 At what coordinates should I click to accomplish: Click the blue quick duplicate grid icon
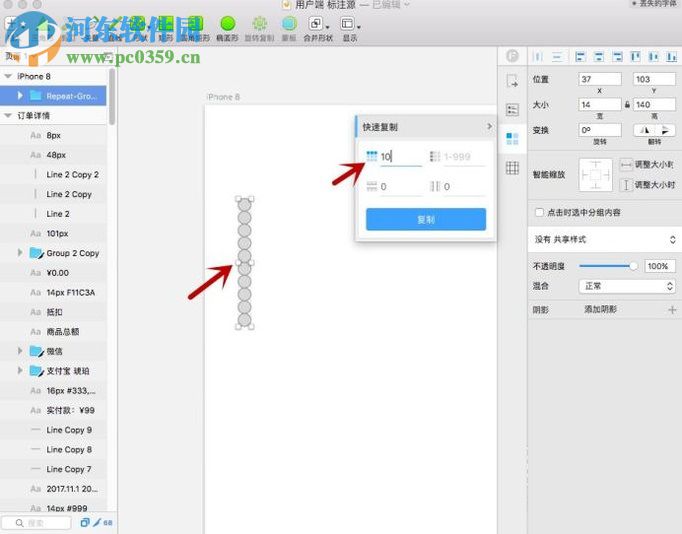coord(512,139)
